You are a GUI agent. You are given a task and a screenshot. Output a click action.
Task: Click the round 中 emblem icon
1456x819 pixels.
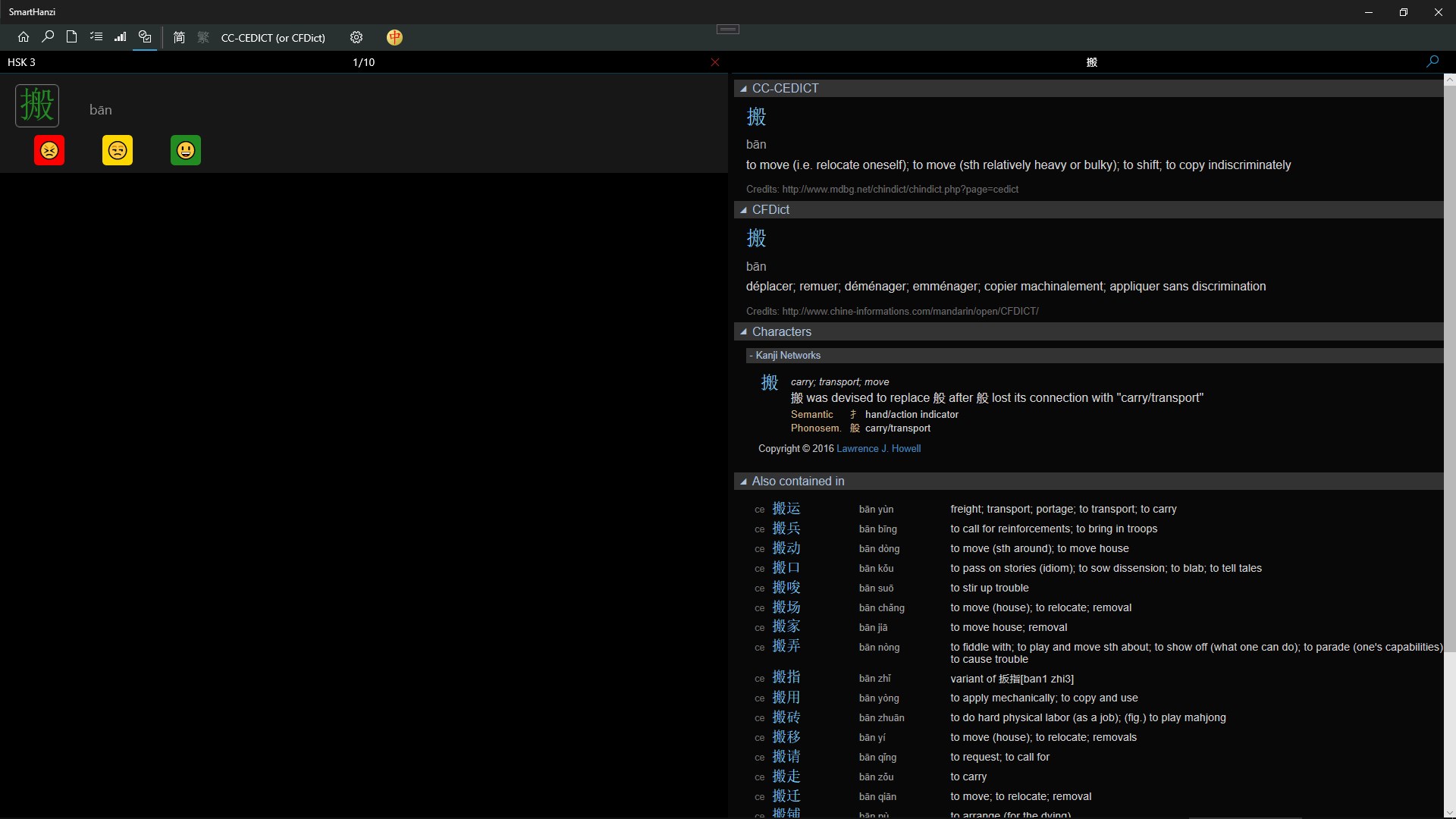(x=394, y=37)
